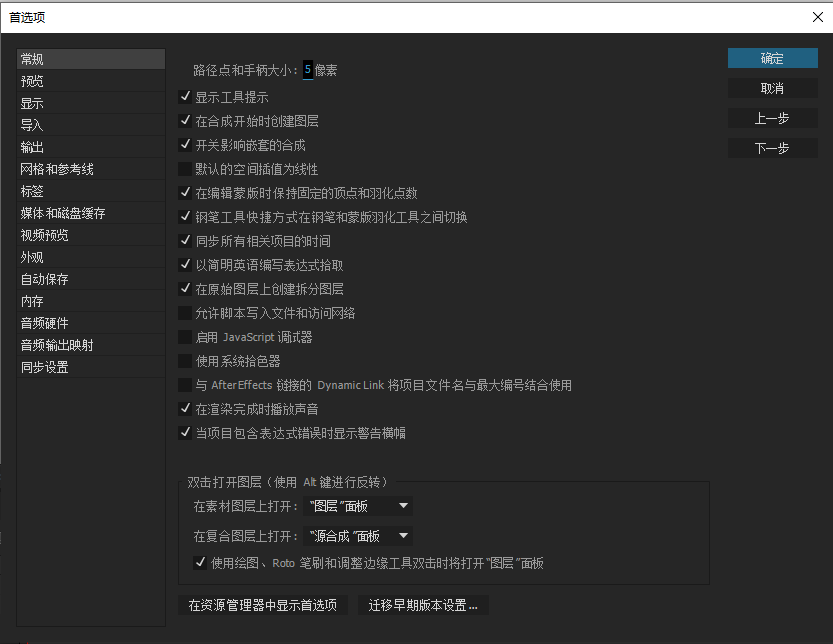Click 上一步 button
This screenshot has height=644, width=833.
tap(772, 118)
